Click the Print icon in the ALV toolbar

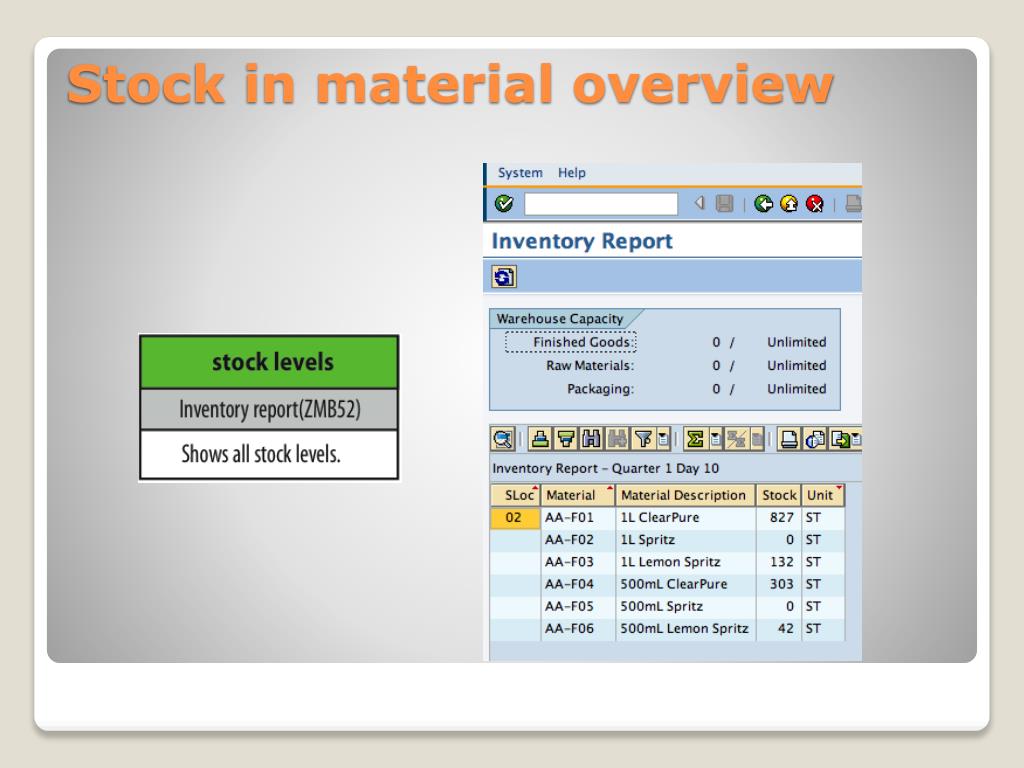tap(789, 439)
